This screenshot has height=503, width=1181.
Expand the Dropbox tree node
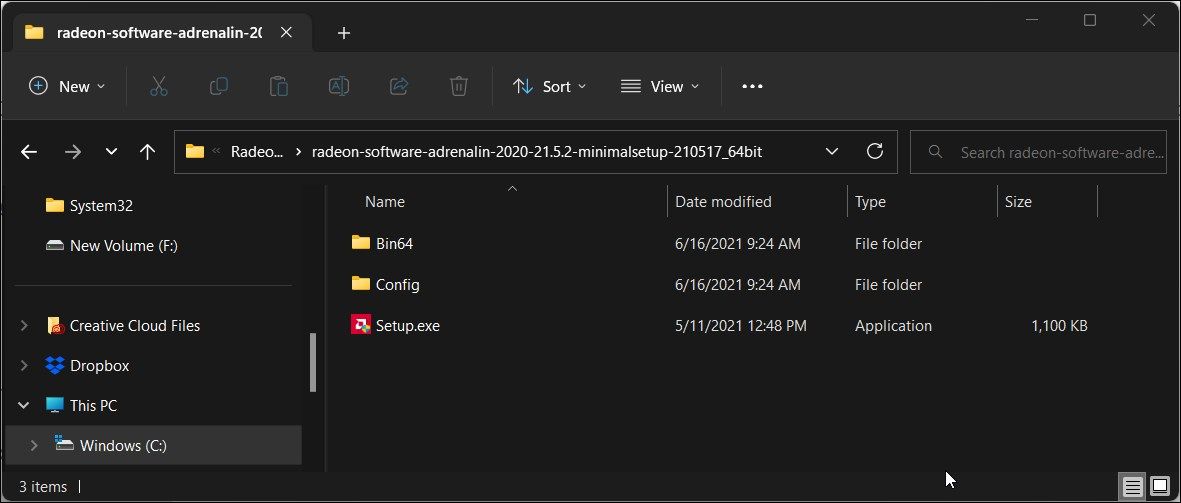(x=24, y=365)
